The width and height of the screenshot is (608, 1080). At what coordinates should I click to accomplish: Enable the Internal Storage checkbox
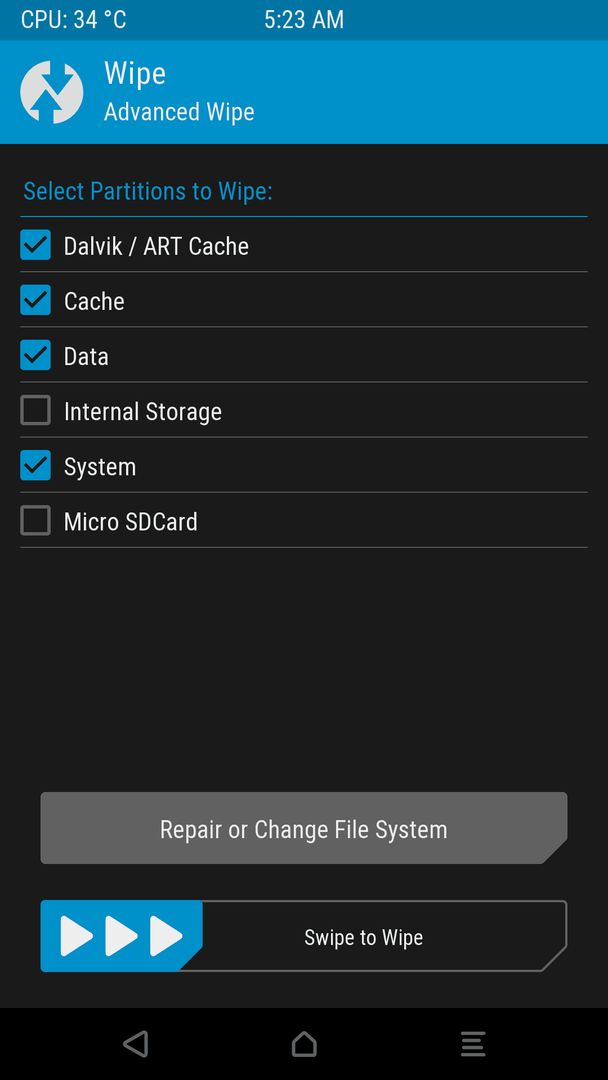[x=35, y=410]
